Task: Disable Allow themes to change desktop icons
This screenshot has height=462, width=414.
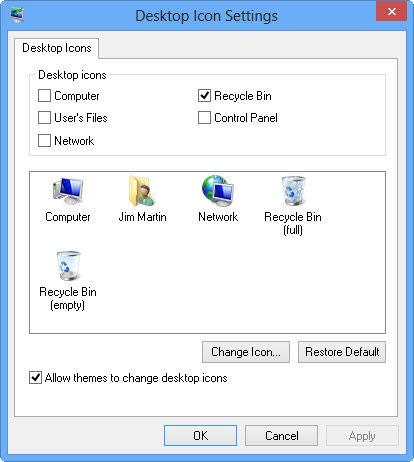Action: [x=35, y=378]
